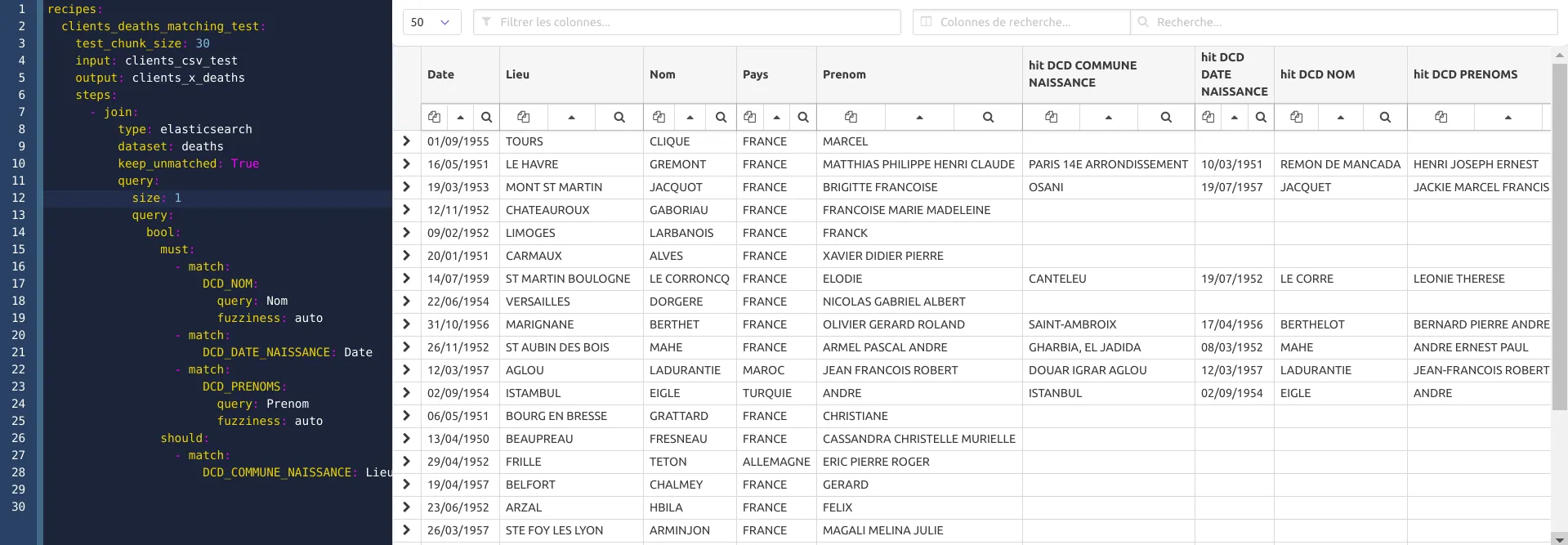Expand the row dated 12/03/1957 AGLOU
1568x545 pixels.
coord(406,370)
